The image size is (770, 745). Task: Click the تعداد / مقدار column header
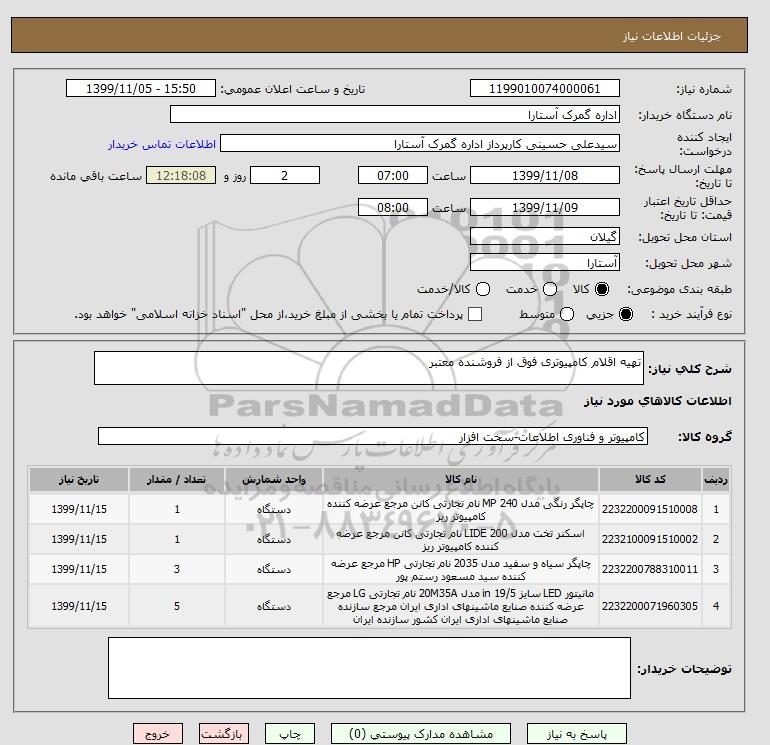click(177, 479)
